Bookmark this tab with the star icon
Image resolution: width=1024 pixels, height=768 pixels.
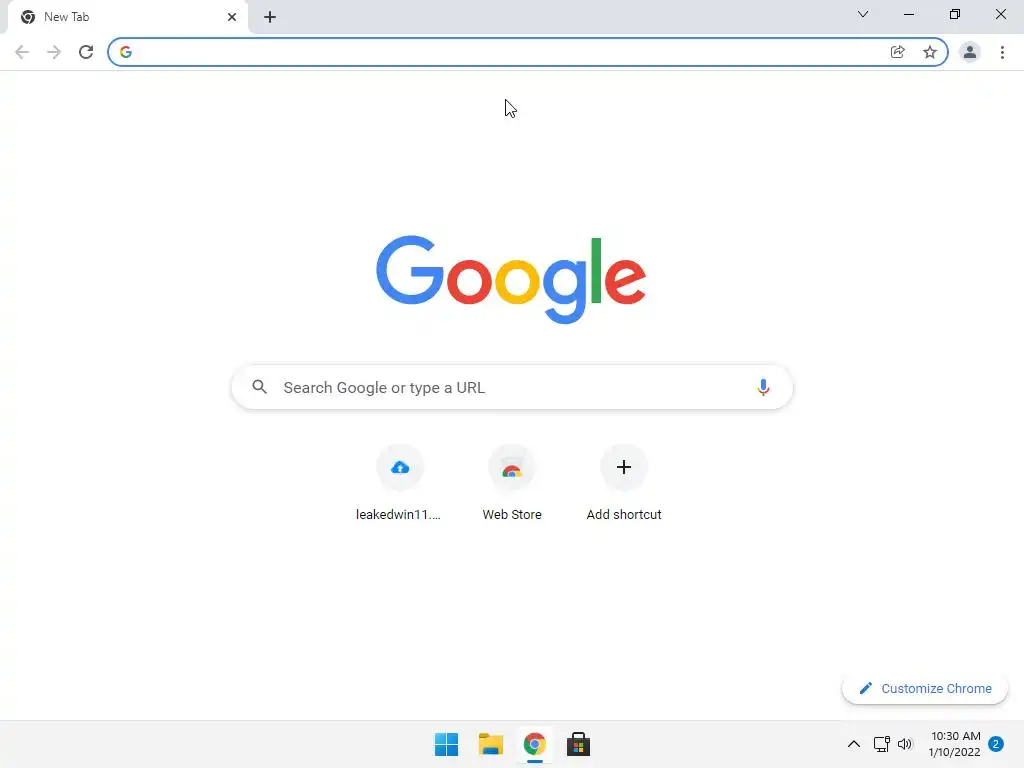tap(930, 52)
